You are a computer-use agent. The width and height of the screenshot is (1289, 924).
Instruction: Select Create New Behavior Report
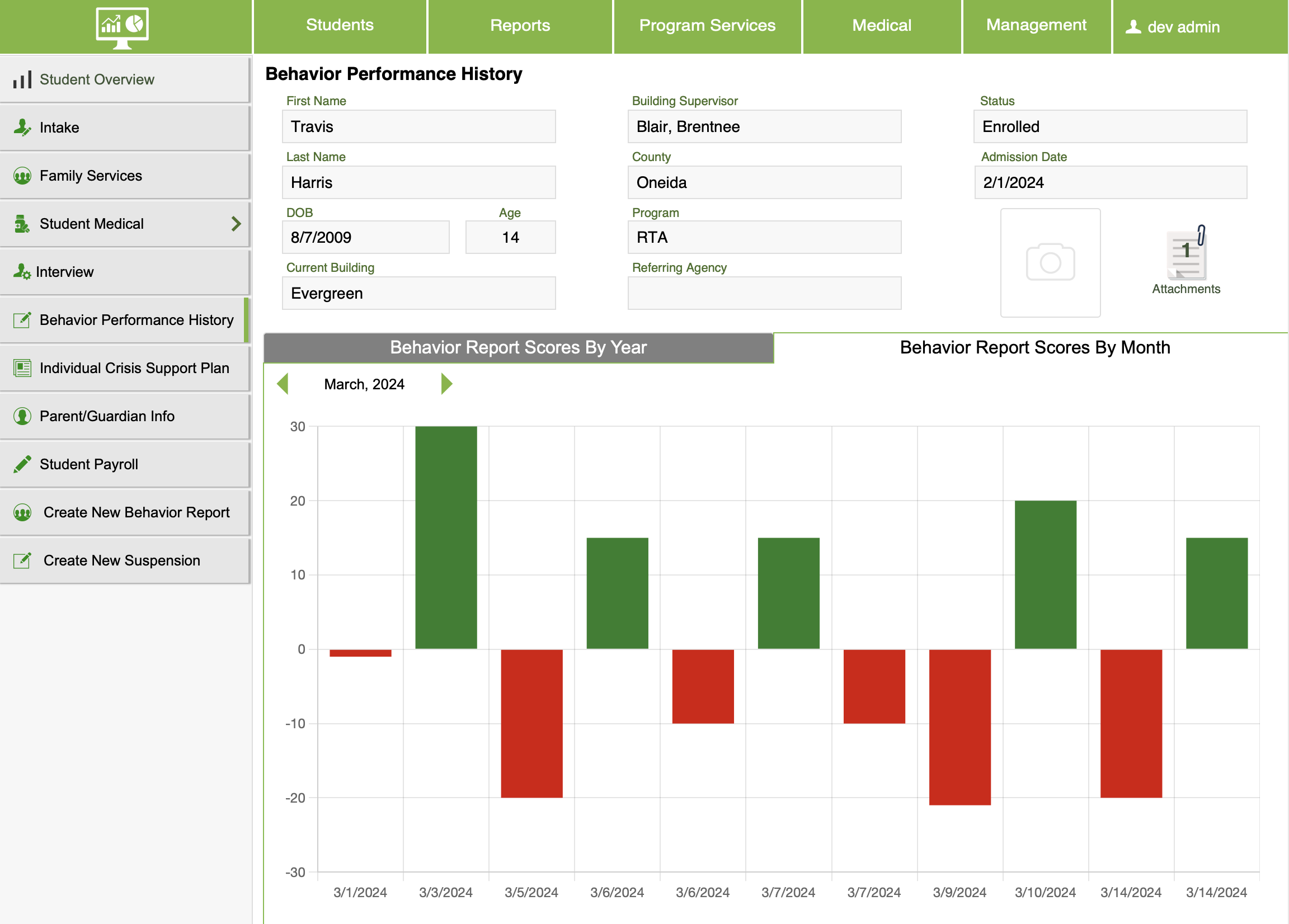pos(124,512)
